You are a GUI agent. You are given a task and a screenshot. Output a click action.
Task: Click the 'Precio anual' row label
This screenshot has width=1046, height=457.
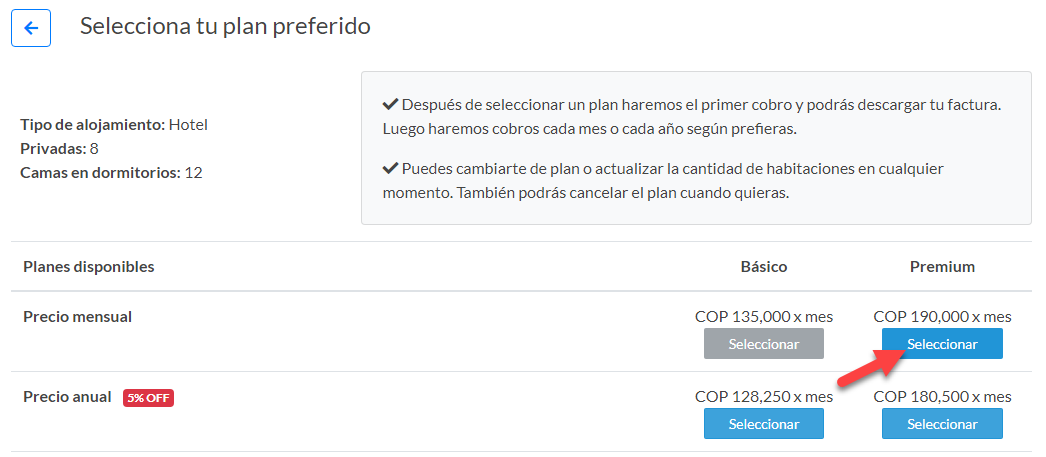click(67, 397)
